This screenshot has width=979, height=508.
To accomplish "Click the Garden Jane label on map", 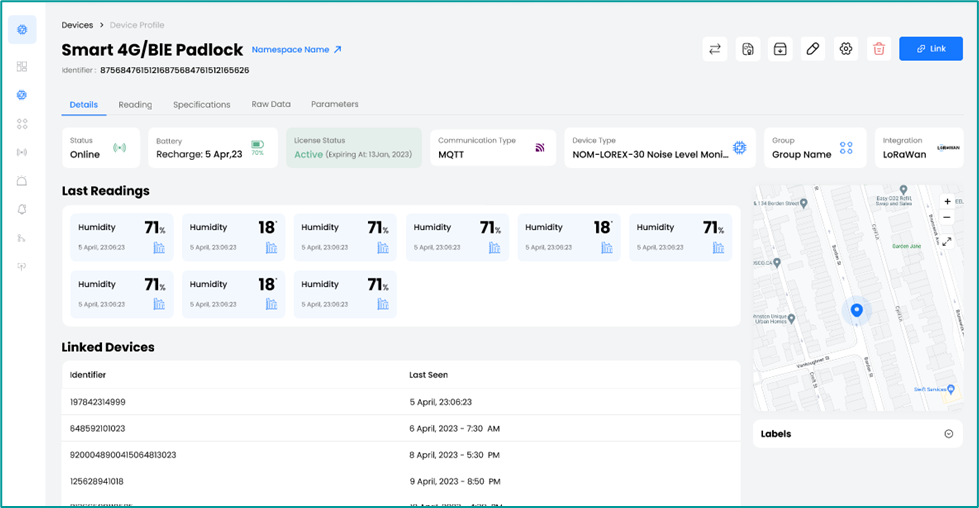I will 907,246.
